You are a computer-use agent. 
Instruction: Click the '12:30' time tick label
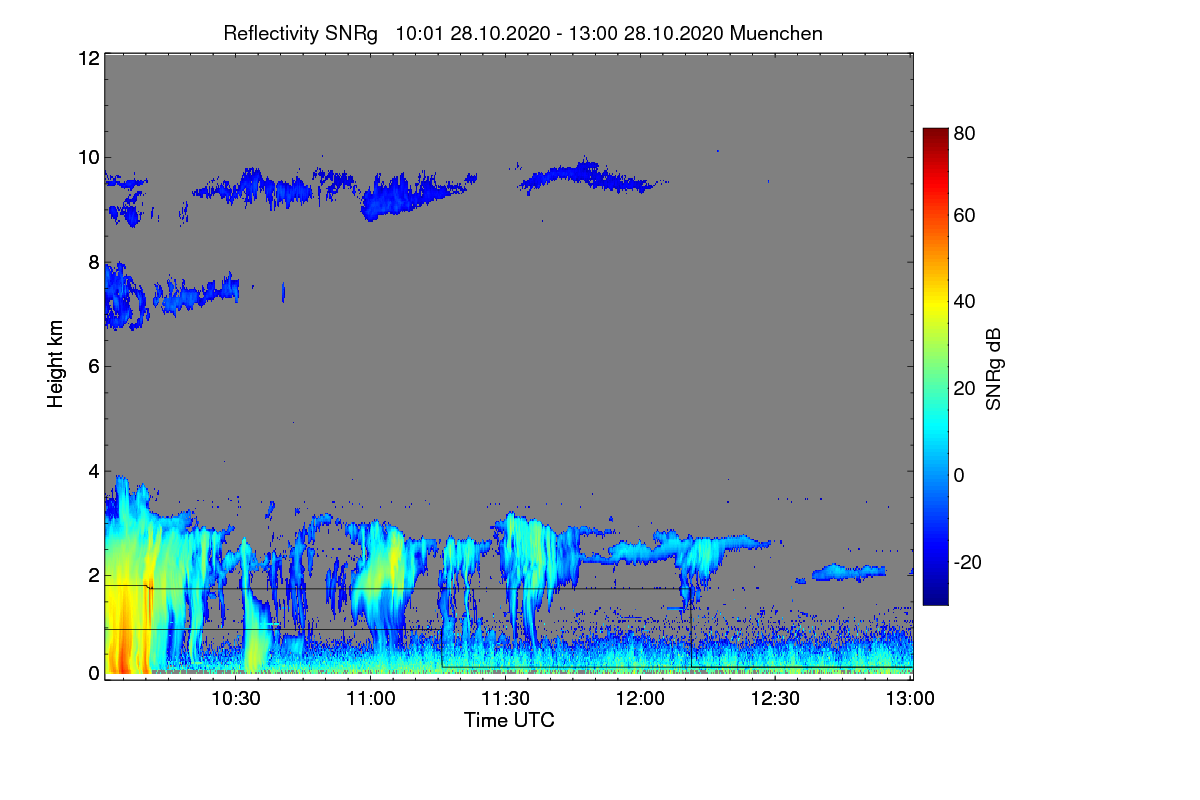(x=776, y=699)
